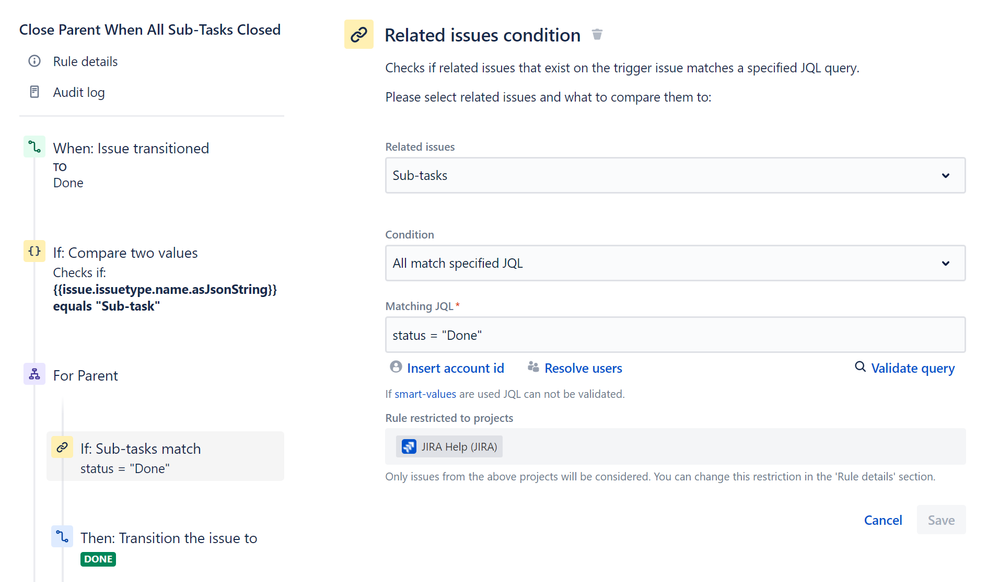Click the Cancel button
The image size is (999, 582).
pyautogui.click(x=883, y=520)
